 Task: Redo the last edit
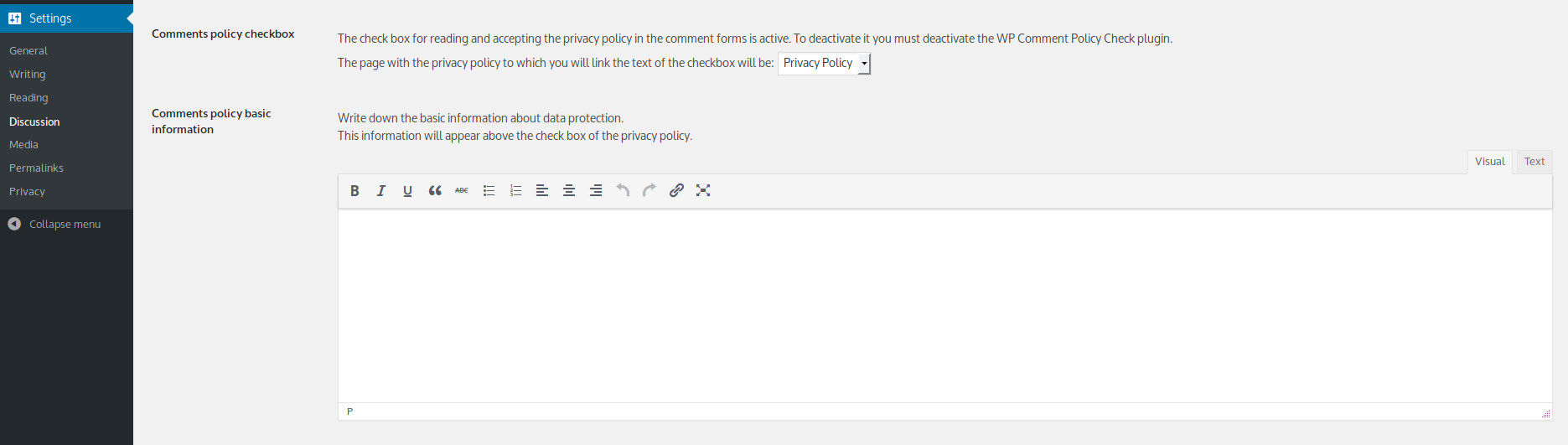click(649, 191)
